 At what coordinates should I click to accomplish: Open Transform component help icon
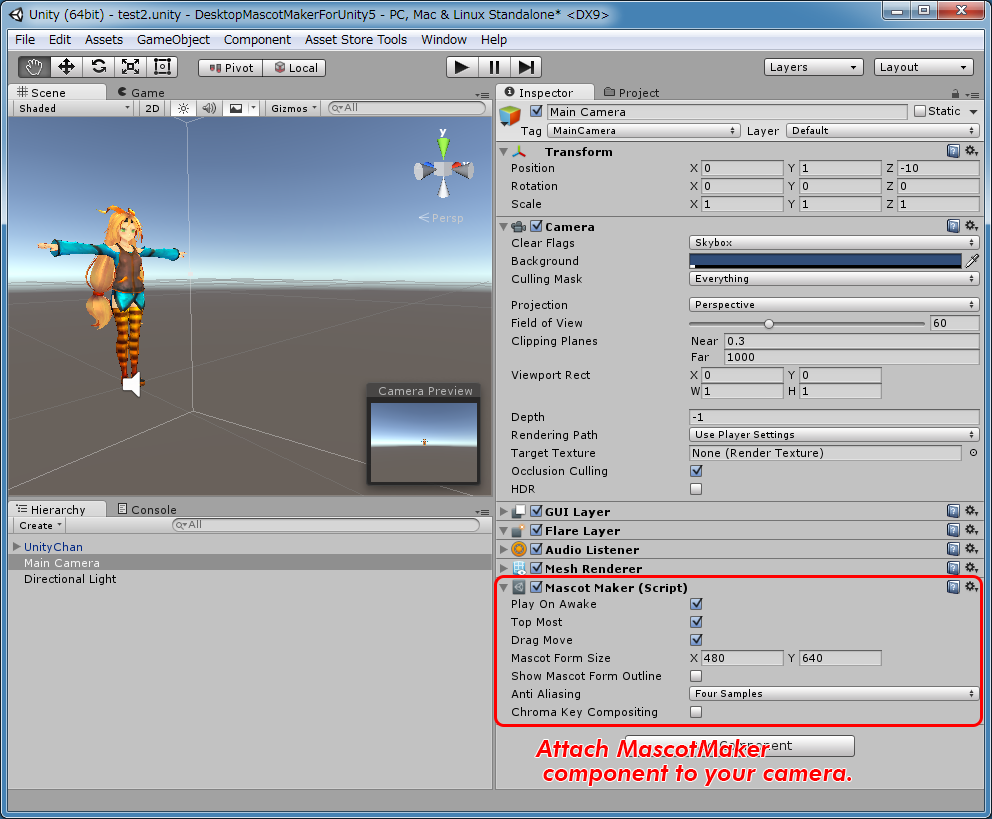tap(953, 151)
